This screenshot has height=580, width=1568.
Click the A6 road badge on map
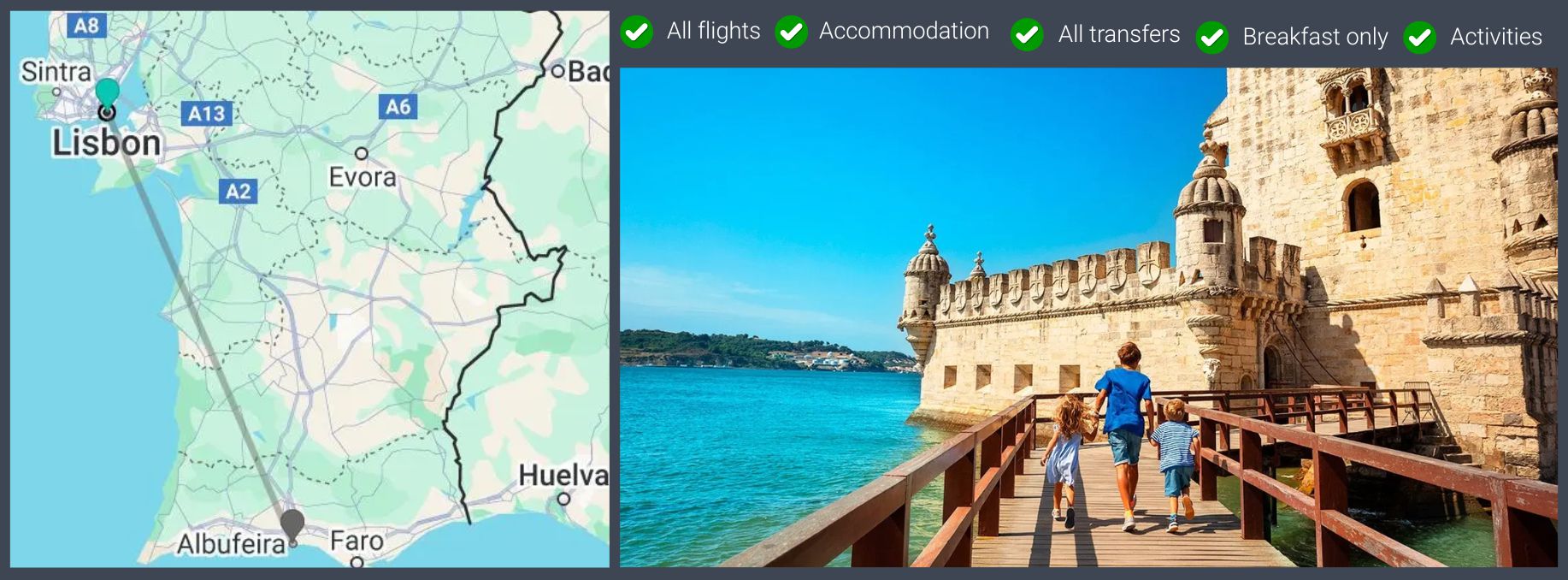tap(398, 107)
